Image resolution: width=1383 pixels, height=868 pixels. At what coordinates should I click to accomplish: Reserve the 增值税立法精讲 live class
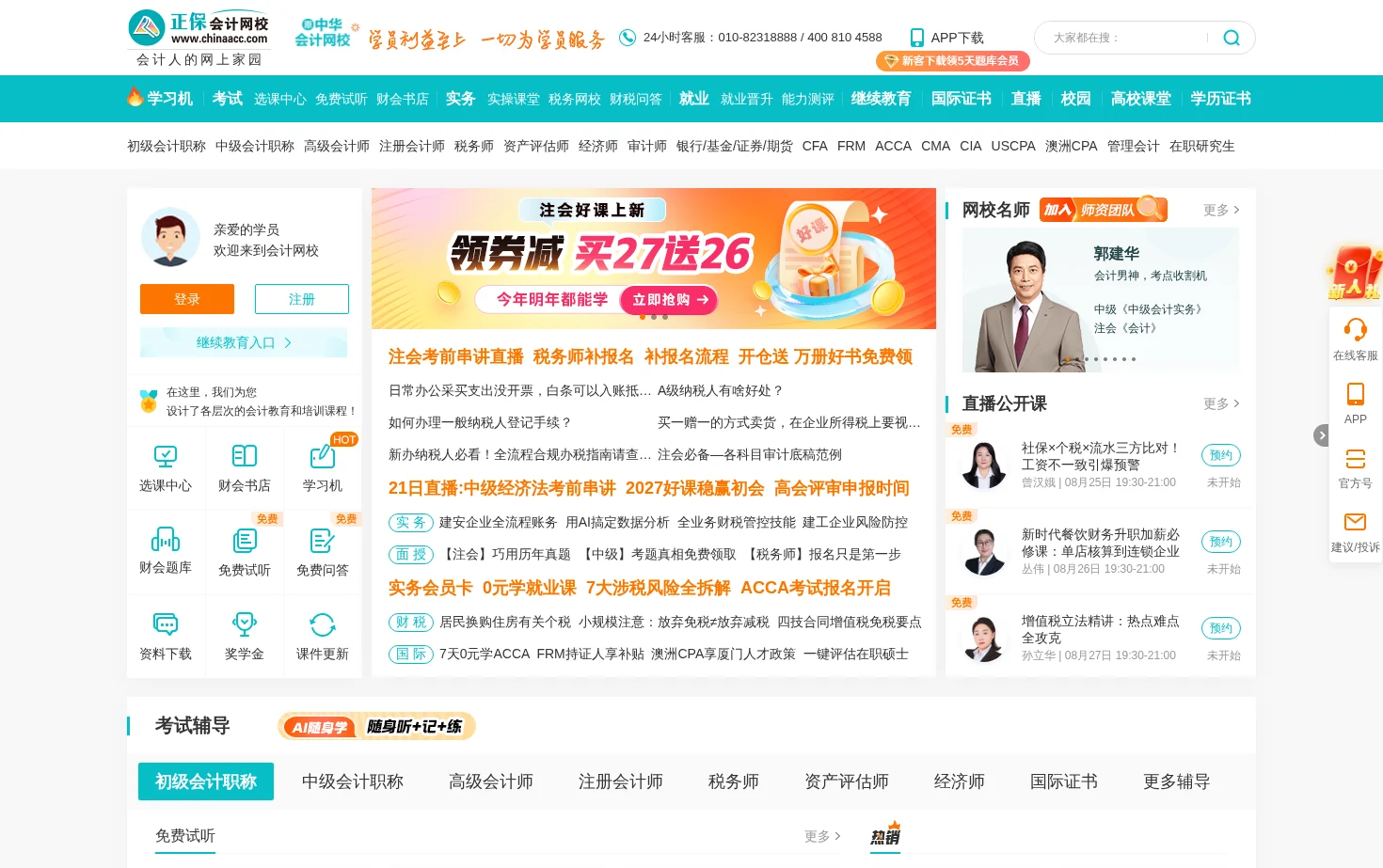click(1221, 628)
